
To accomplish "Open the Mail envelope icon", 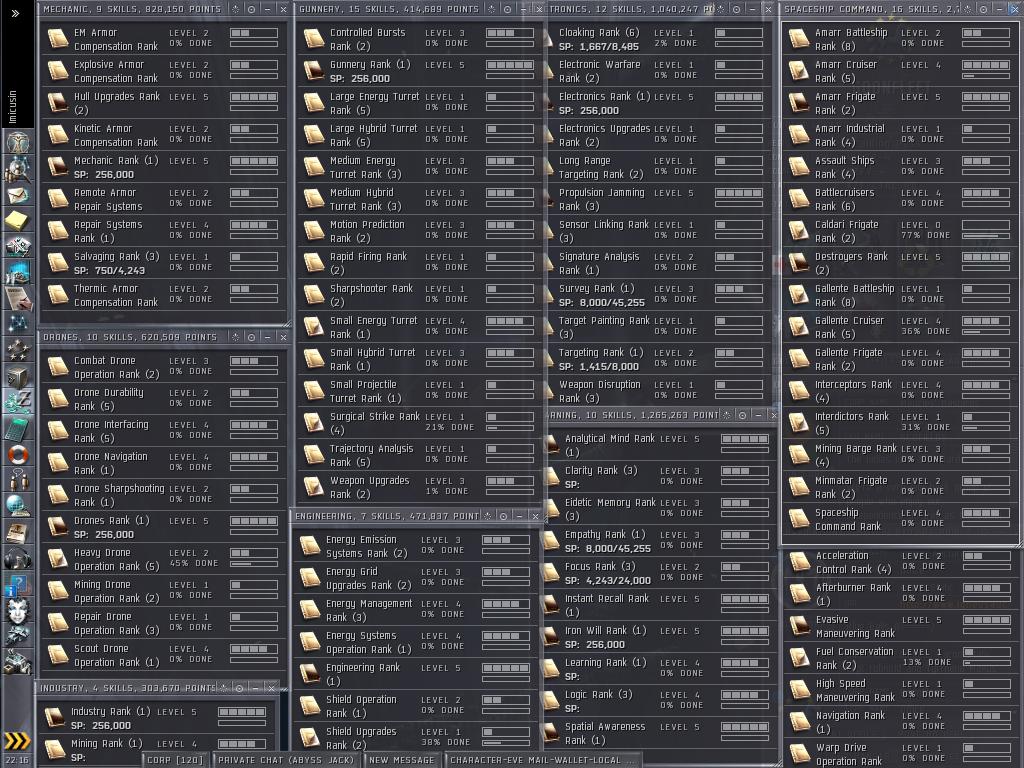I will pyautogui.click(x=18, y=195).
